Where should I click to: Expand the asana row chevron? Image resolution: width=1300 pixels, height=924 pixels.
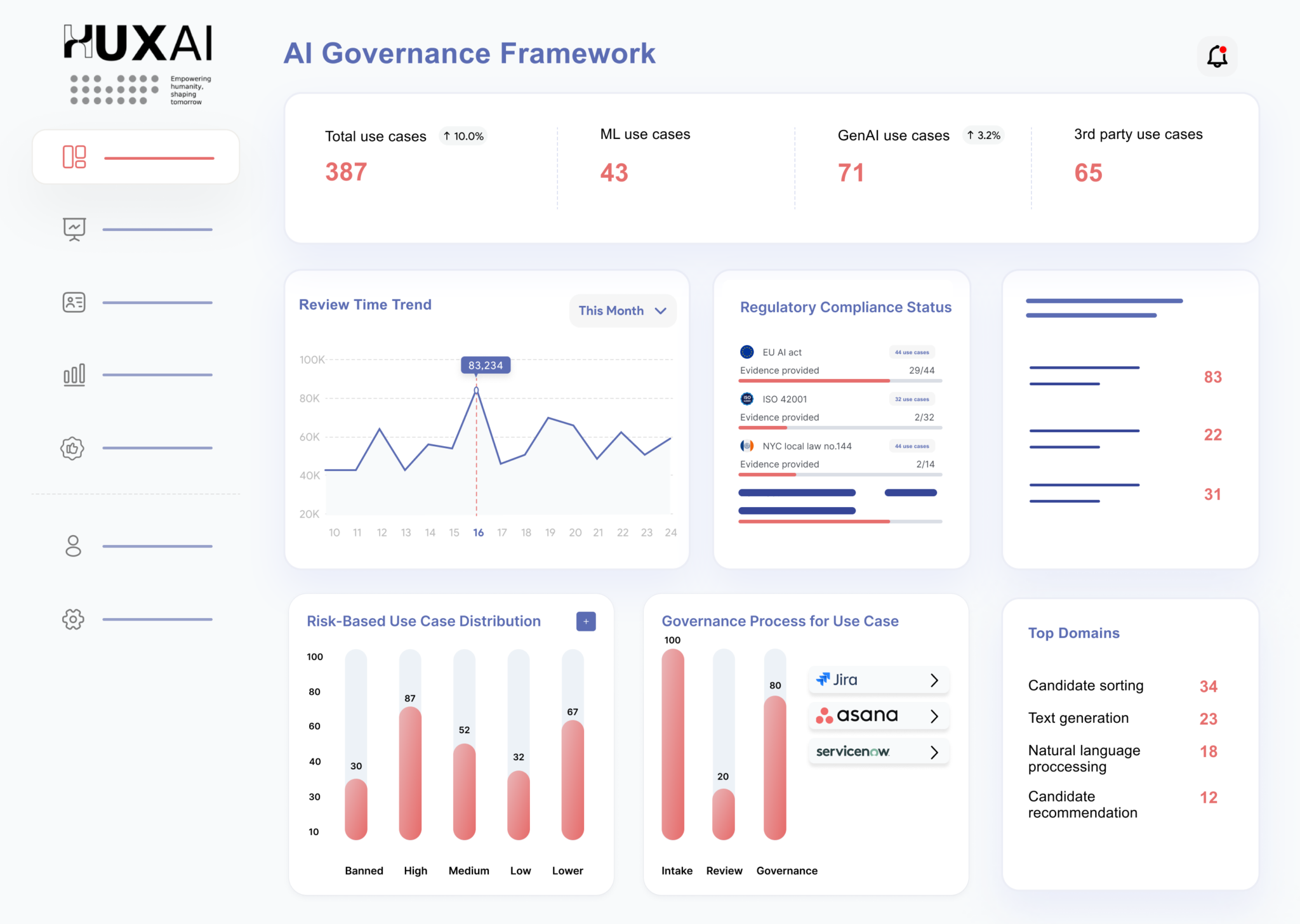click(934, 716)
